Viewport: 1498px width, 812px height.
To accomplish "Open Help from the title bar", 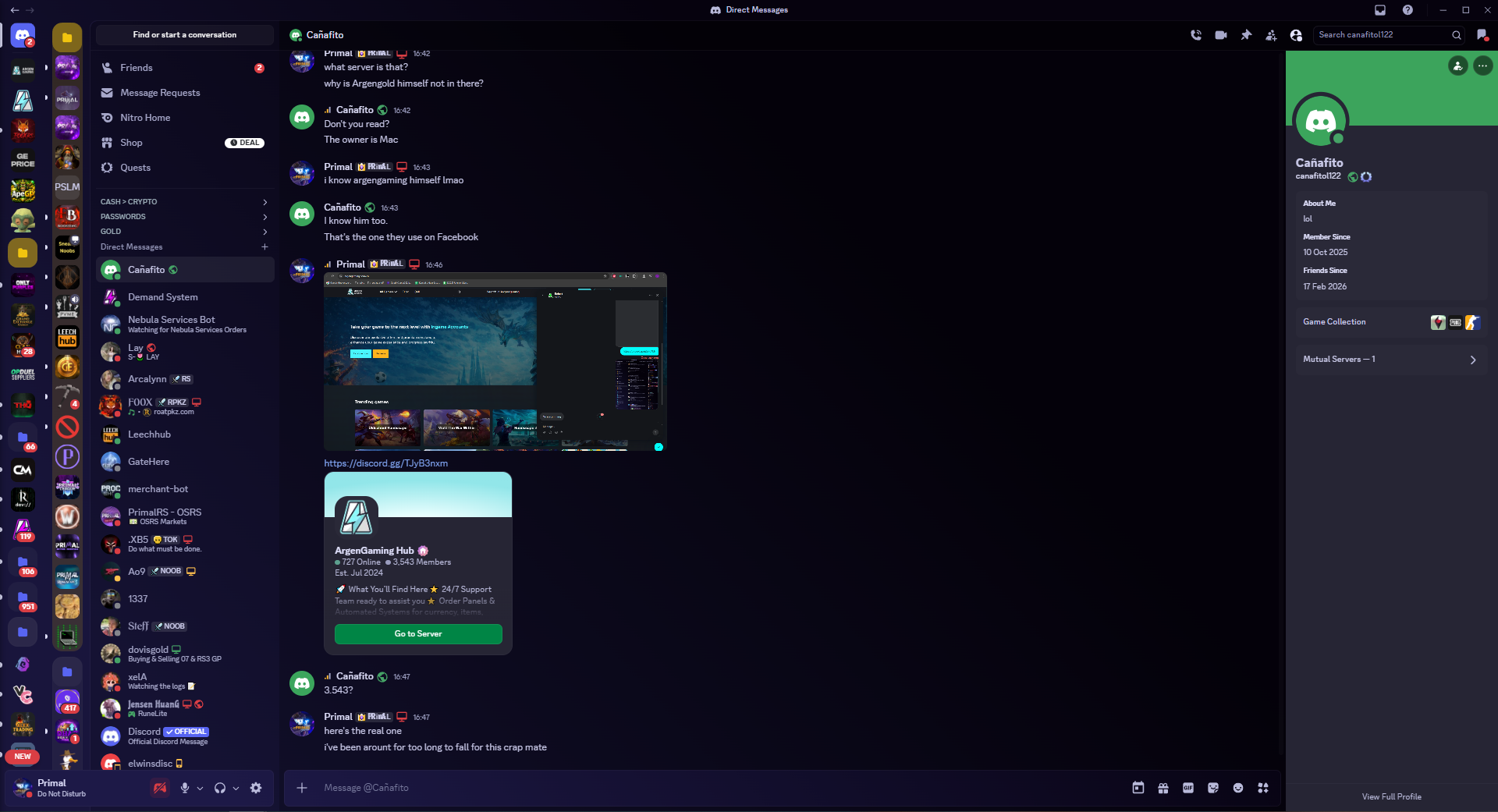I will coord(1407,10).
